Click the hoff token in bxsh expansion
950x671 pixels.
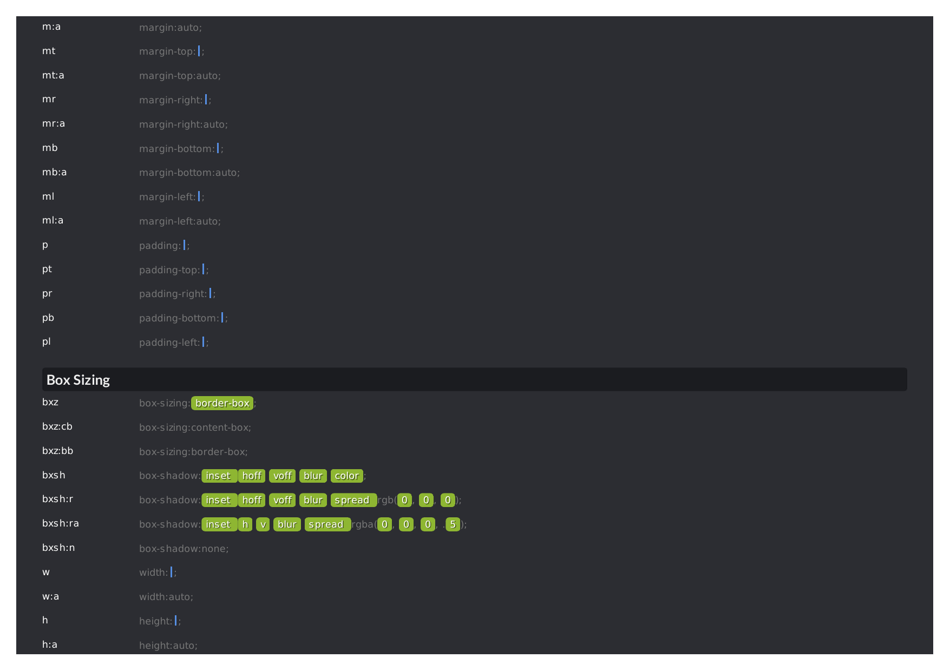251,476
